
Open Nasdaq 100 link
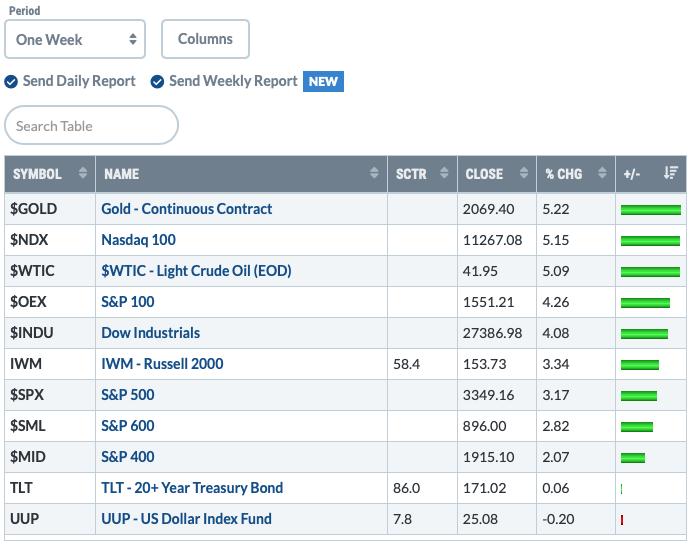139,240
